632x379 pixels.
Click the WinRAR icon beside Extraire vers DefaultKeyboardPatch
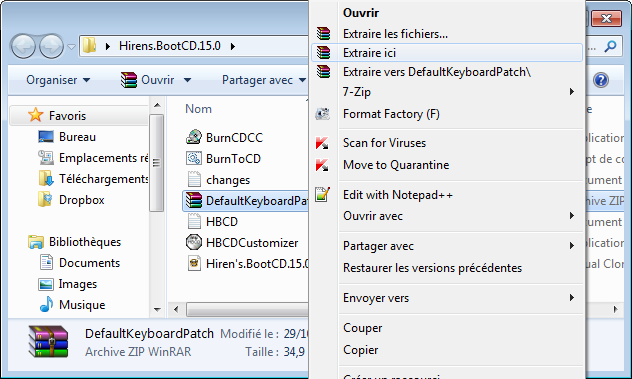click(x=323, y=71)
